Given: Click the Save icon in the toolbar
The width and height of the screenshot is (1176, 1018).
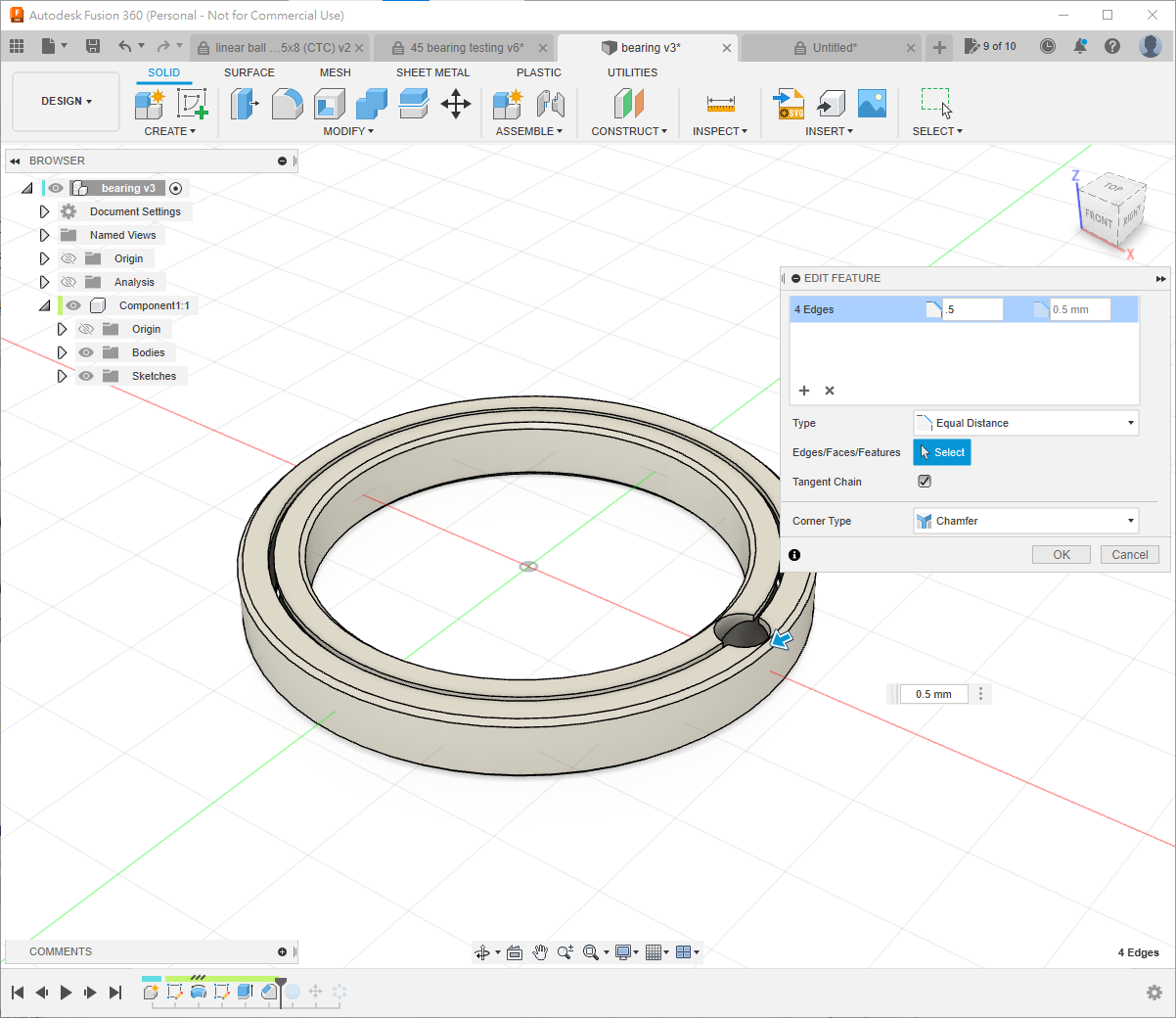Looking at the screenshot, I should coord(93,46).
